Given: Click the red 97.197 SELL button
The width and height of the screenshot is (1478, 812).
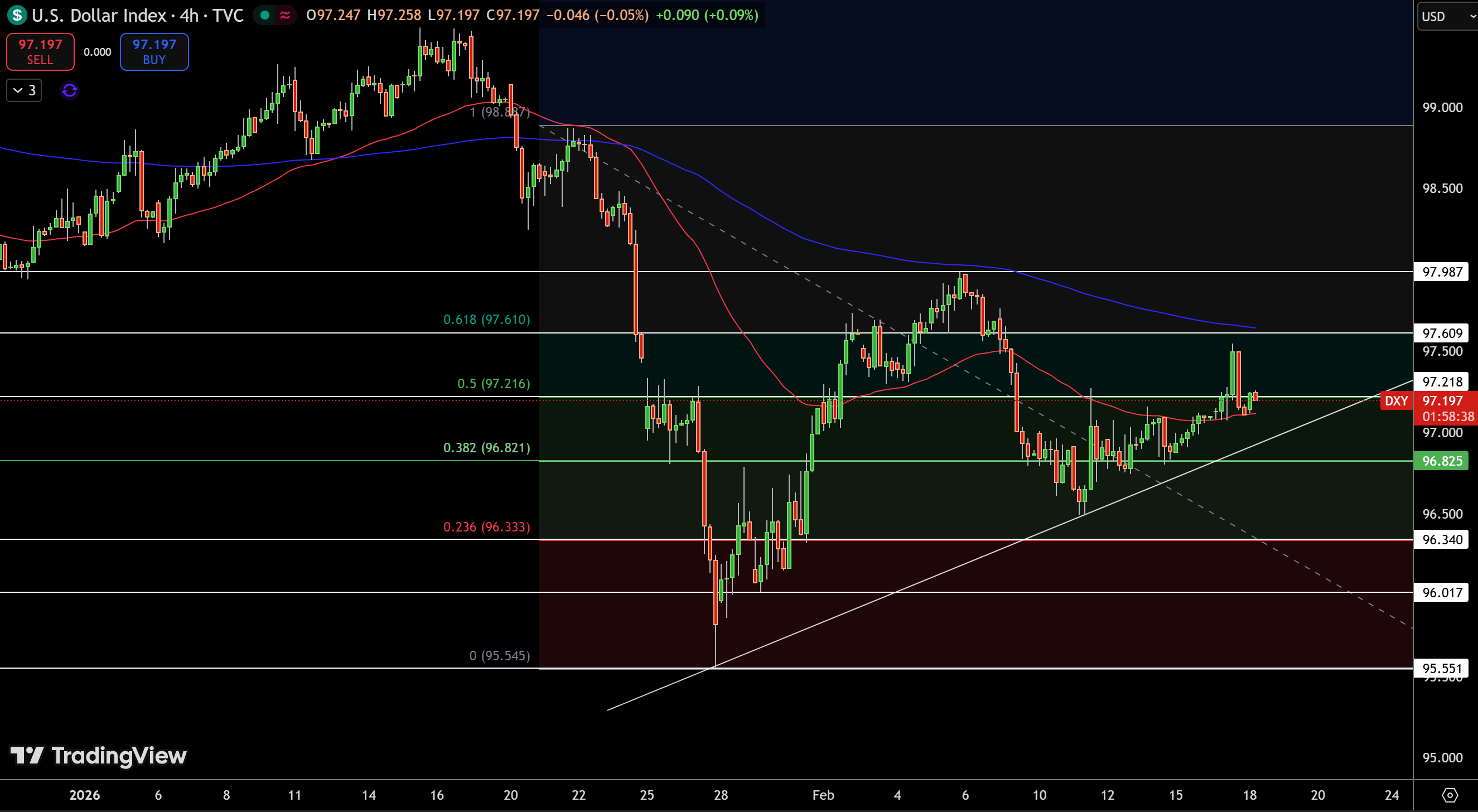Looking at the screenshot, I should click(x=40, y=52).
